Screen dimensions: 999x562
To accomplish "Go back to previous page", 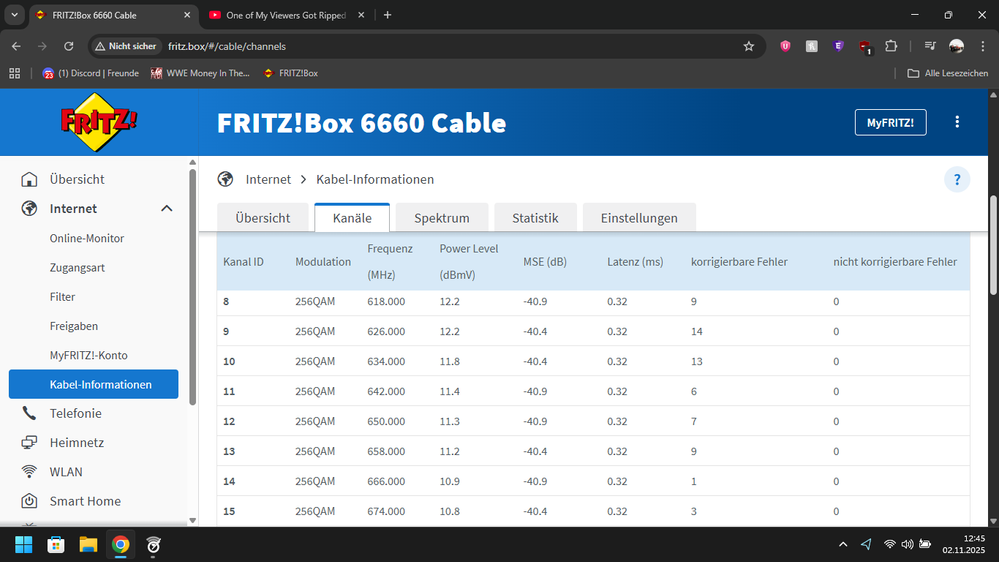I will [x=17, y=46].
